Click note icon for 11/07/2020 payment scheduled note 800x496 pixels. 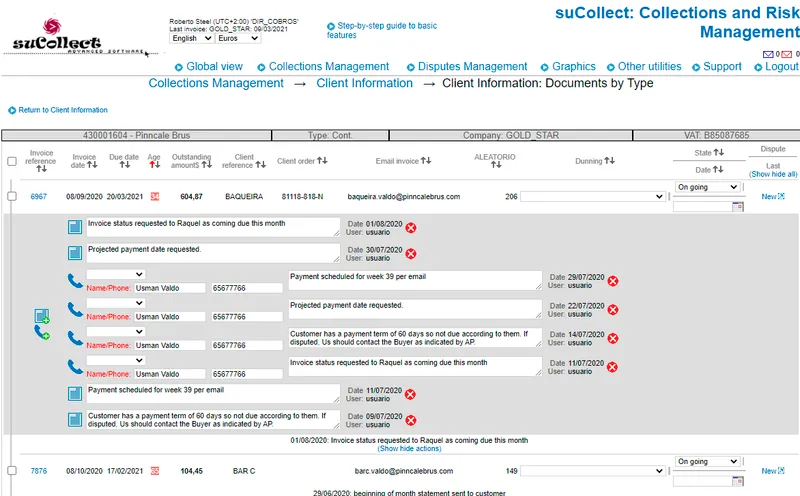coord(75,393)
